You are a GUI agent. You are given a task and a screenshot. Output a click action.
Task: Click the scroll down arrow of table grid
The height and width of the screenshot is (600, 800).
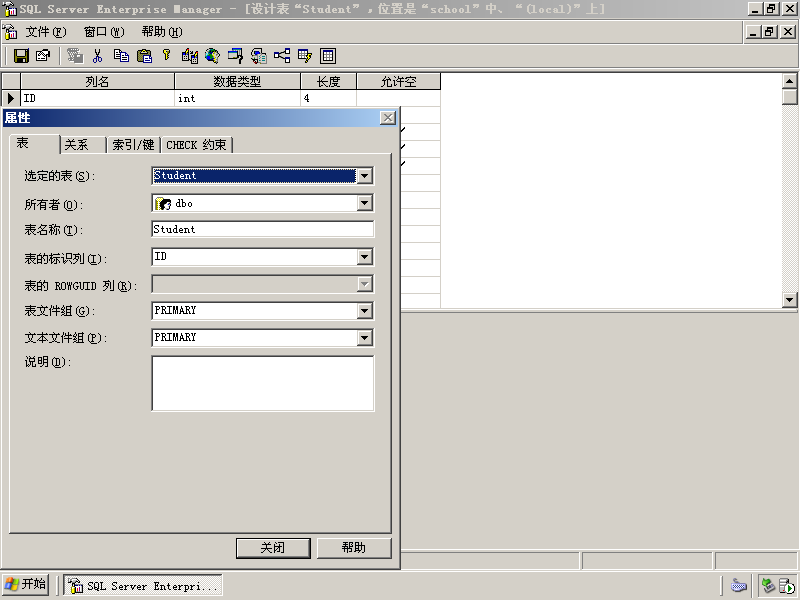pos(789,299)
